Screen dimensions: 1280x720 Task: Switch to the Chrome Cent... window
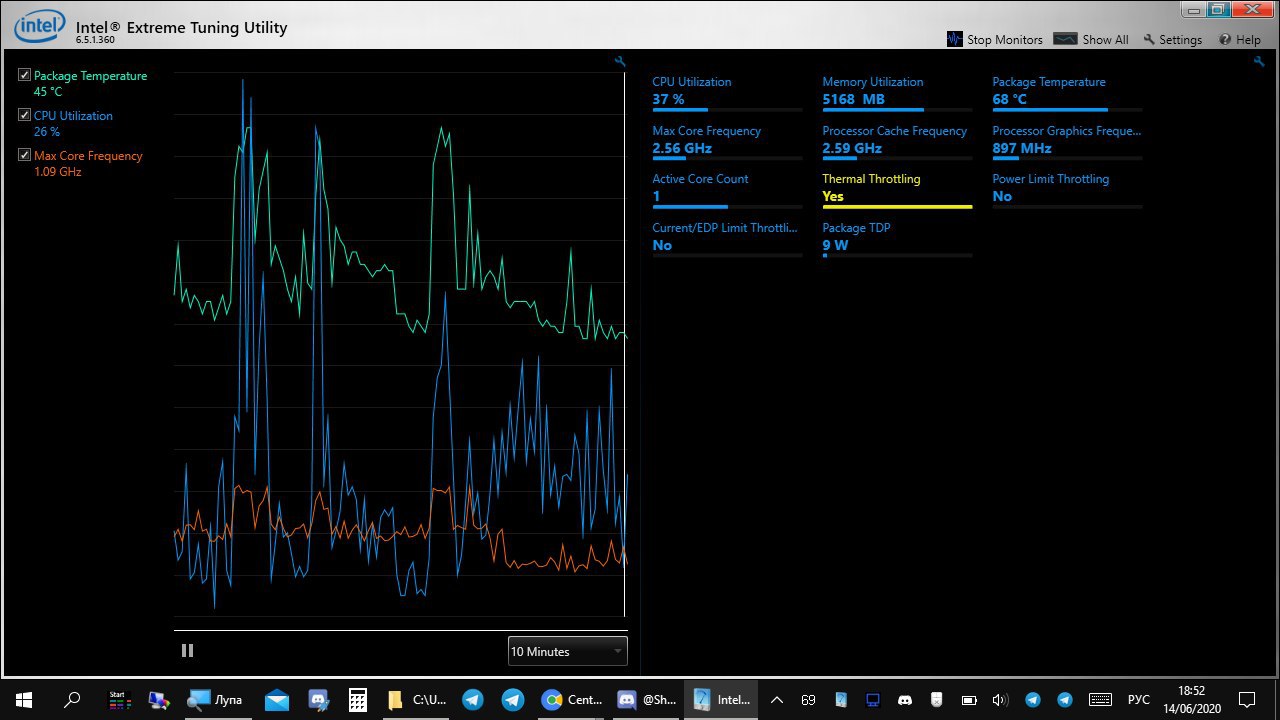click(x=572, y=700)
